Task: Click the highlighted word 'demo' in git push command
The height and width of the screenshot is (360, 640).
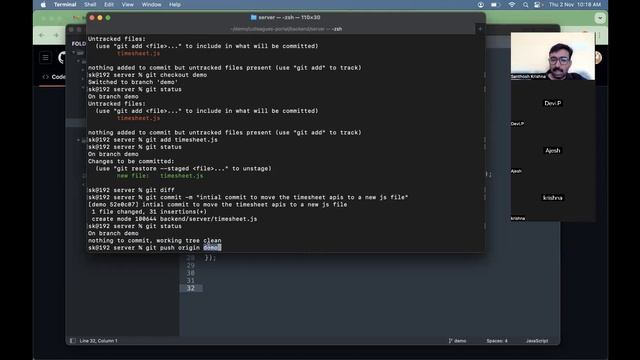Action: (212, 248)
